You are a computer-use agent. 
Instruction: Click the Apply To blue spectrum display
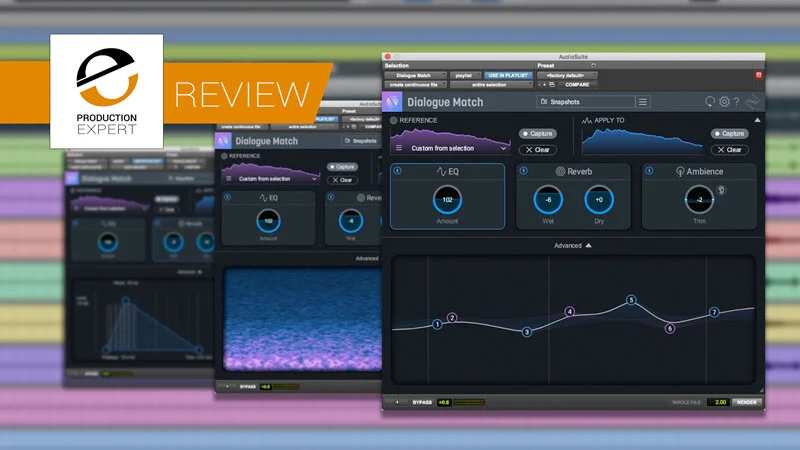click(642, 141)
